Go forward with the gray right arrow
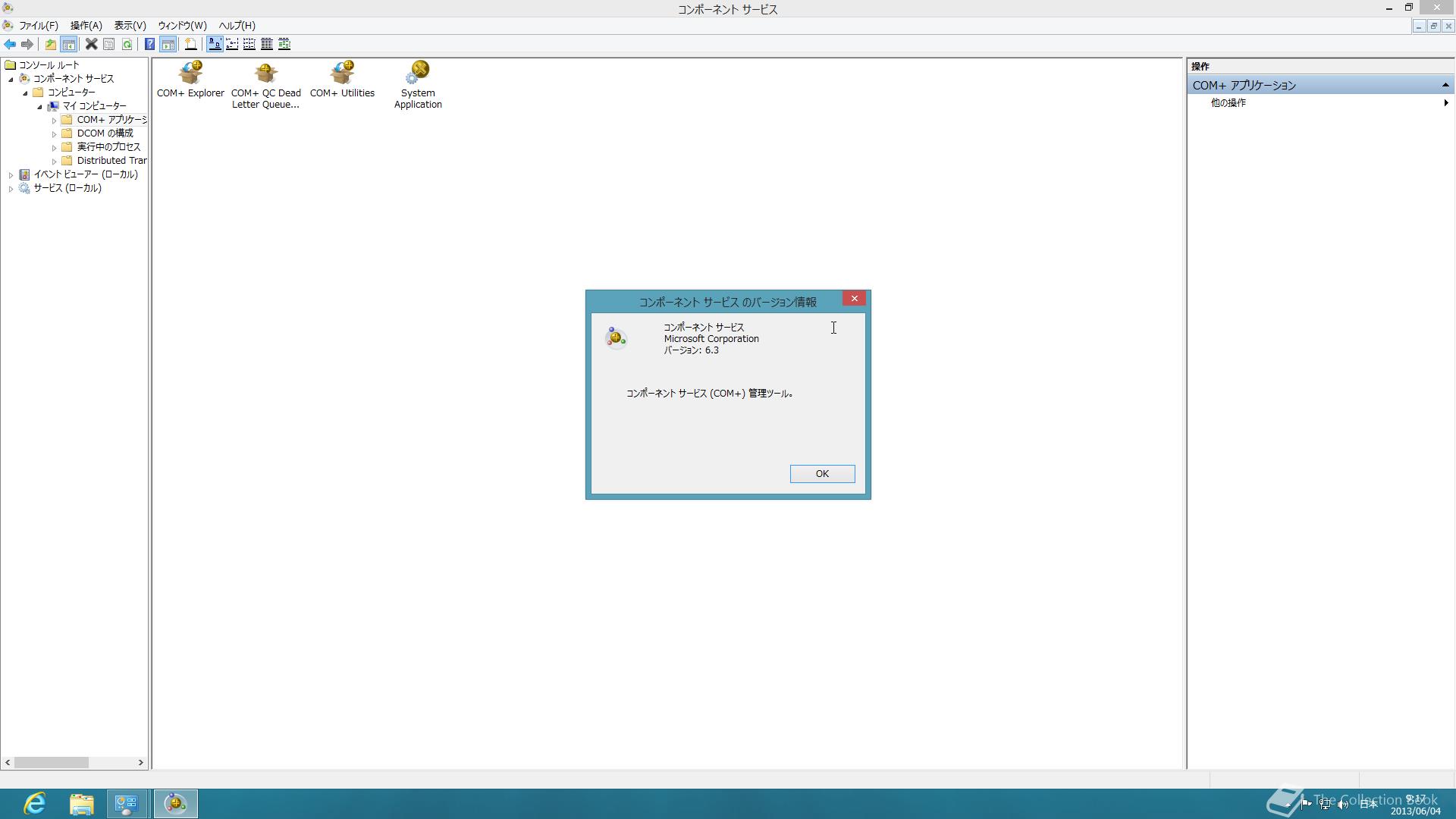The image size is (1456, 819). coord(27,44)
